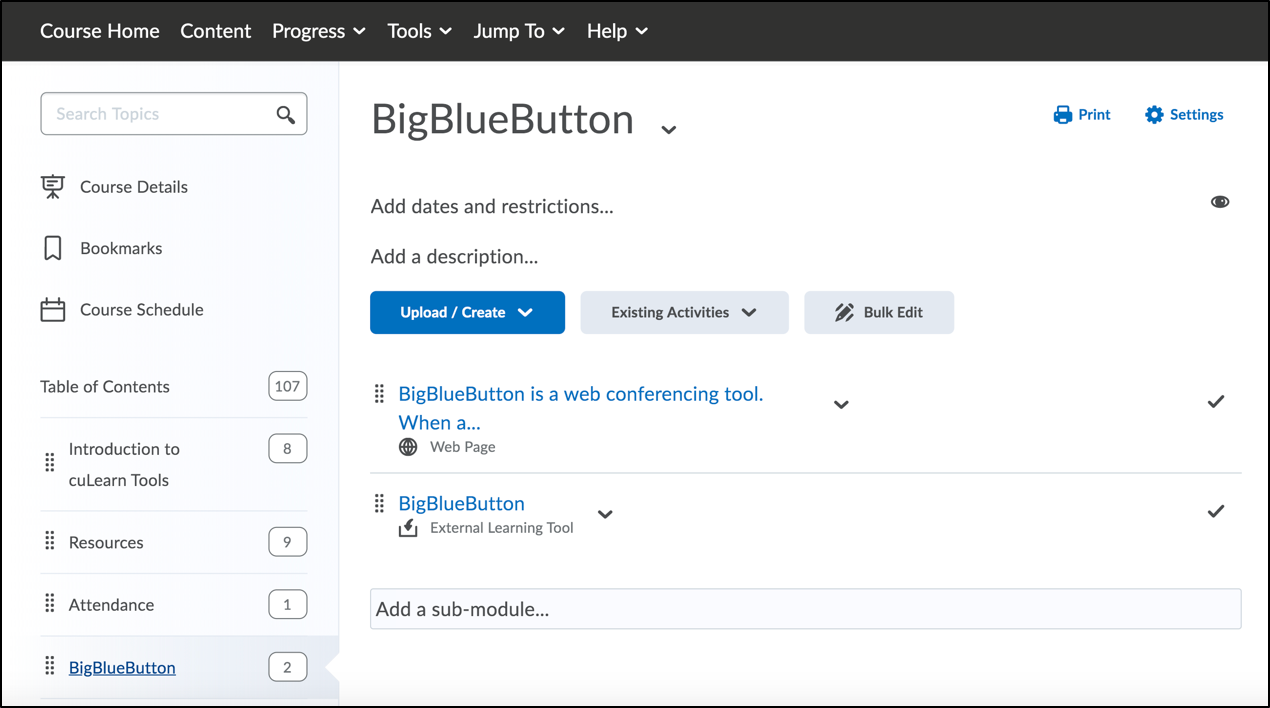Open chevron menu beside BigBlueButton module title
This screenshot has width=1270, height=708.
point(669,129)
